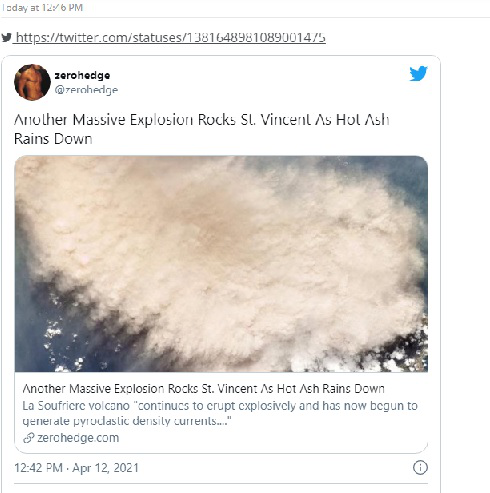This screenshot has height=493, width=490.
Task: Open the circled info icon
Action: coord(420,467)
